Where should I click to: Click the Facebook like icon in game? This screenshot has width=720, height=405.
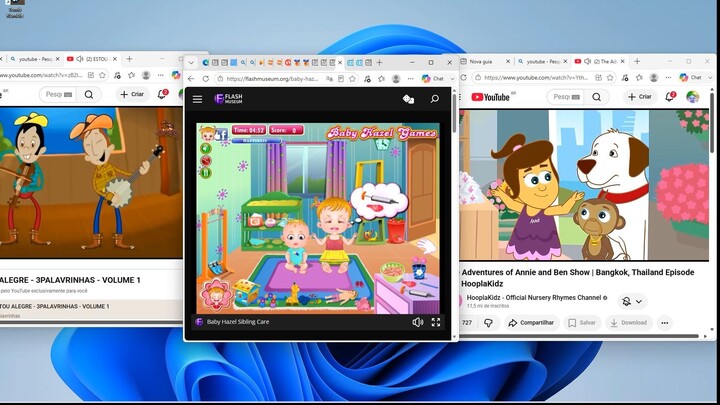coord(221,135)
